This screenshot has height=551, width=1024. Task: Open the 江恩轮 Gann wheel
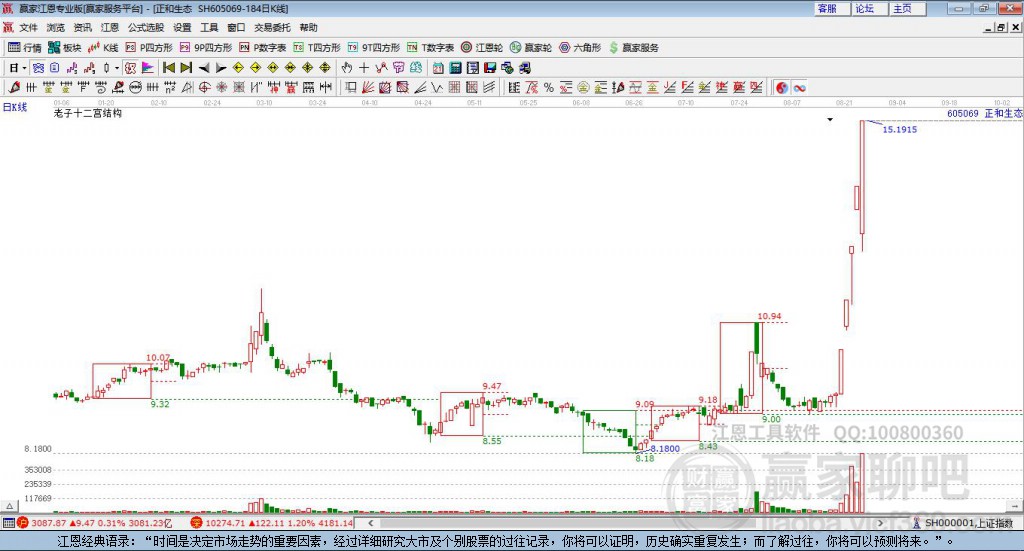pos(482,48)
